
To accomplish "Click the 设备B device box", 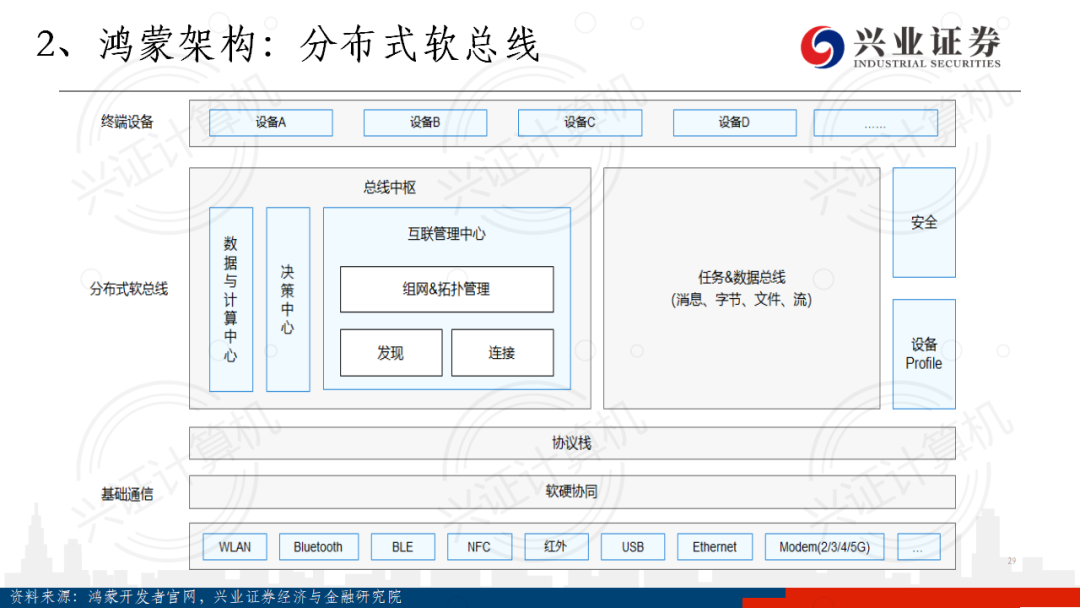I will point(425,123).
